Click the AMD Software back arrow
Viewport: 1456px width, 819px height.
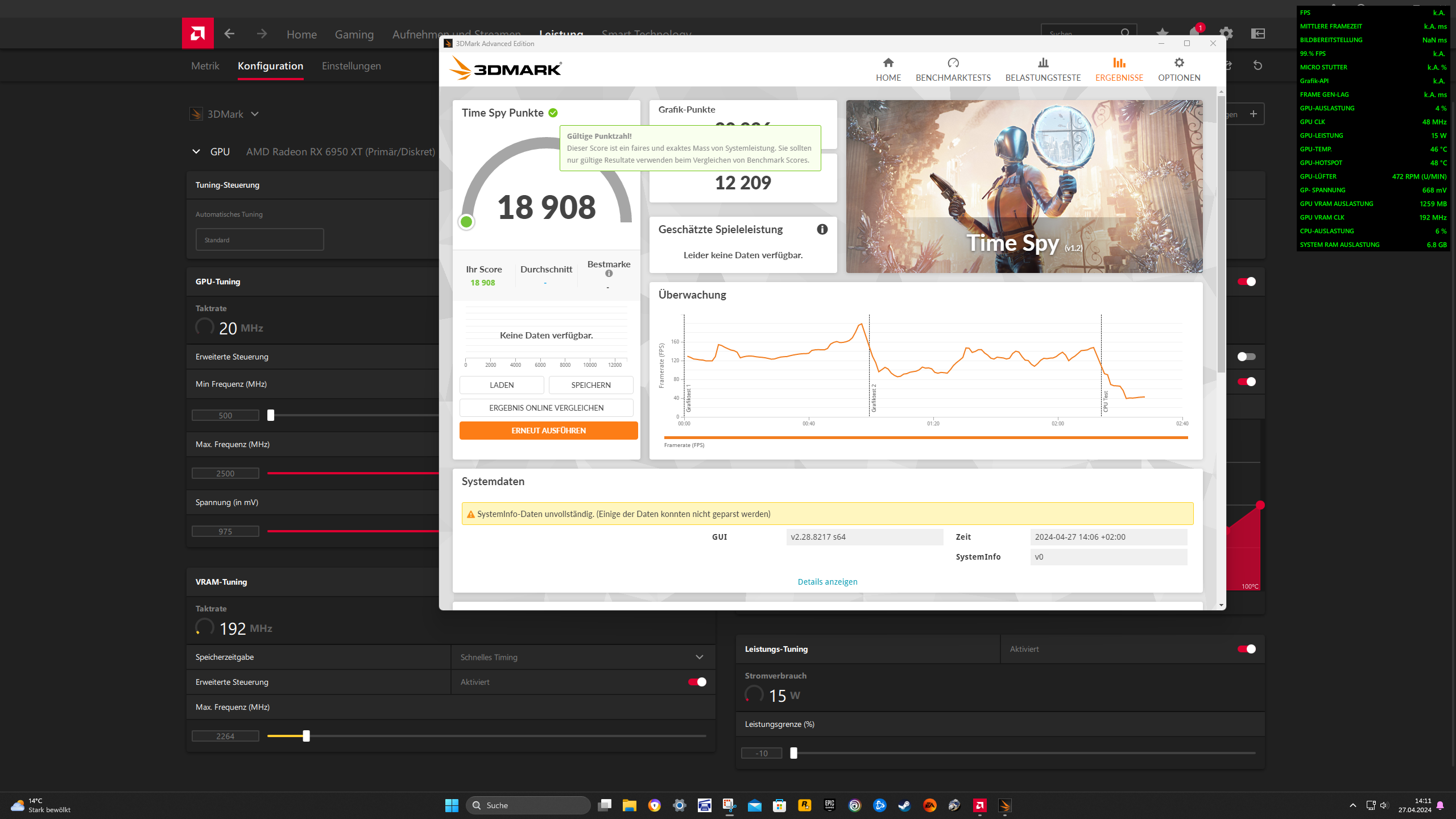pyautogui.click(x=229, y=34)
